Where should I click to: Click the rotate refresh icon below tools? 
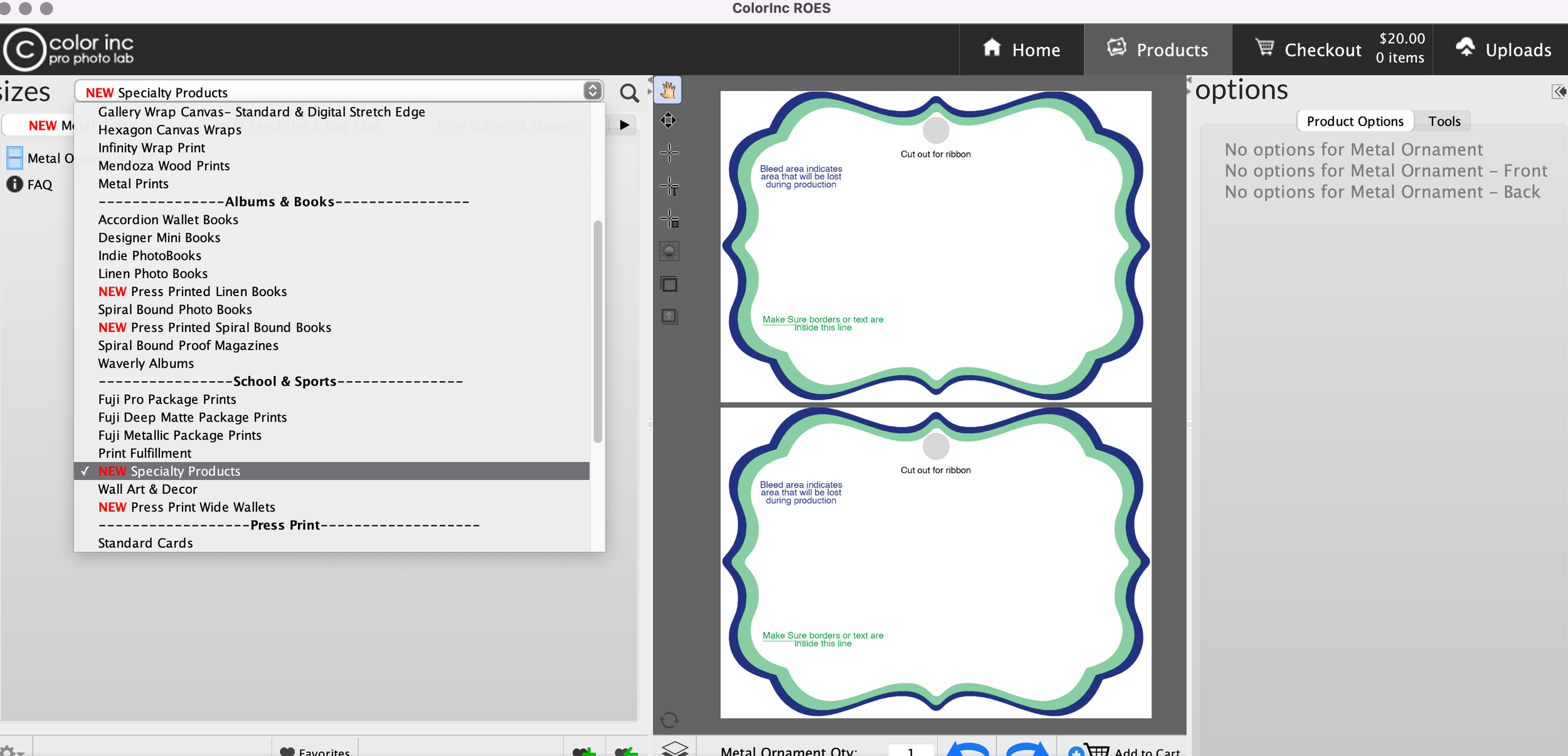click(669, 720)
